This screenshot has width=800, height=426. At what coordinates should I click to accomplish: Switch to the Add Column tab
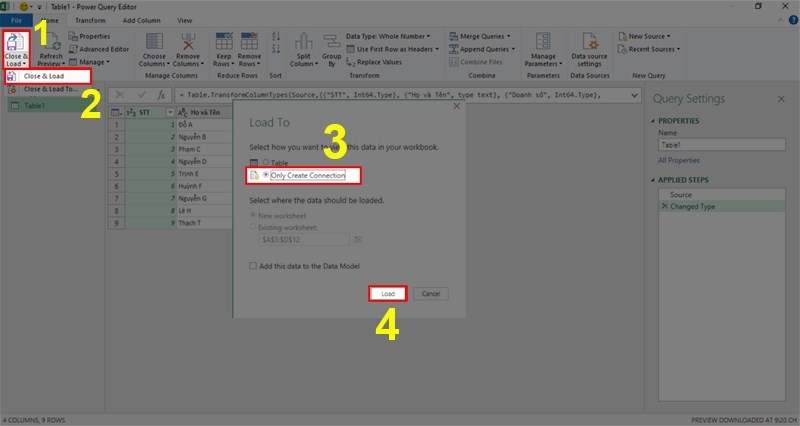(141, 20)
